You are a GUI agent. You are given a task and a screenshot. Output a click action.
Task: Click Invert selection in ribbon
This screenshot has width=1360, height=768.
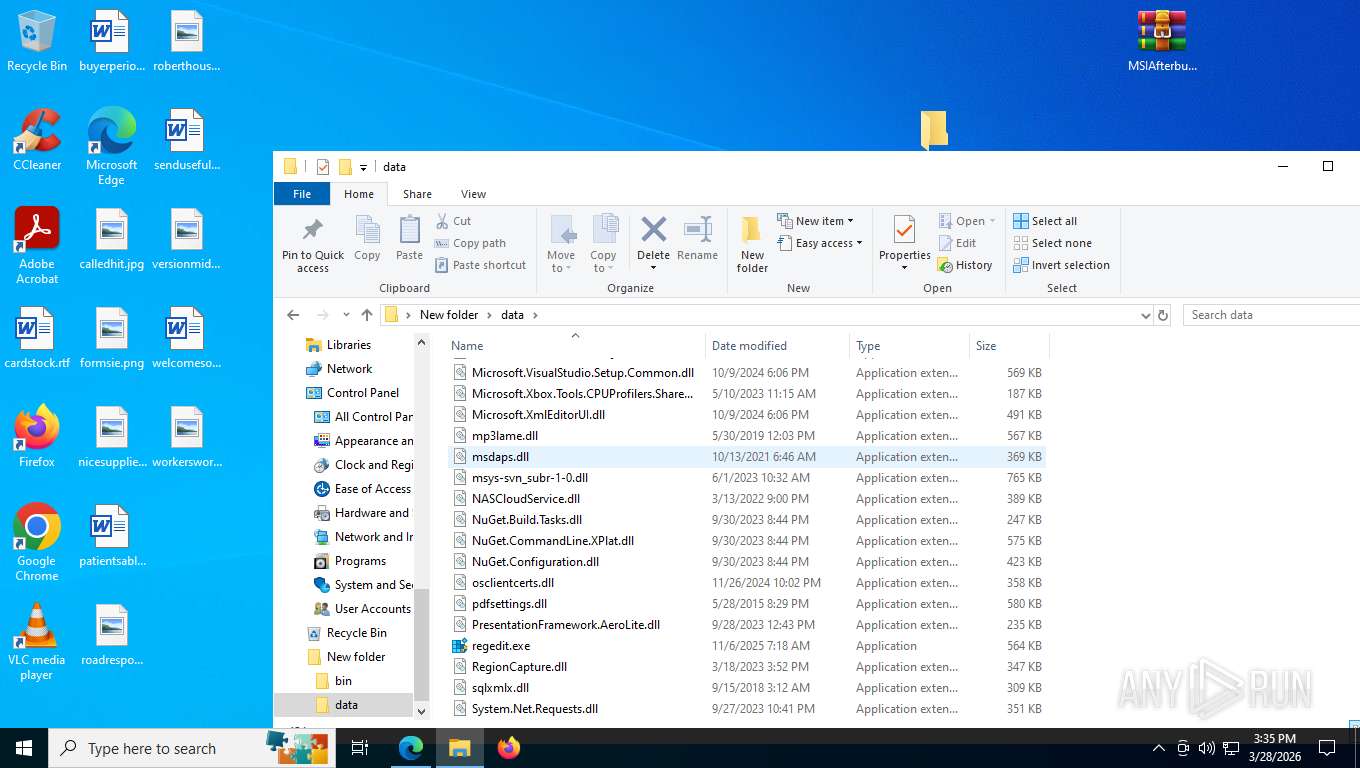pos(1061,265)
